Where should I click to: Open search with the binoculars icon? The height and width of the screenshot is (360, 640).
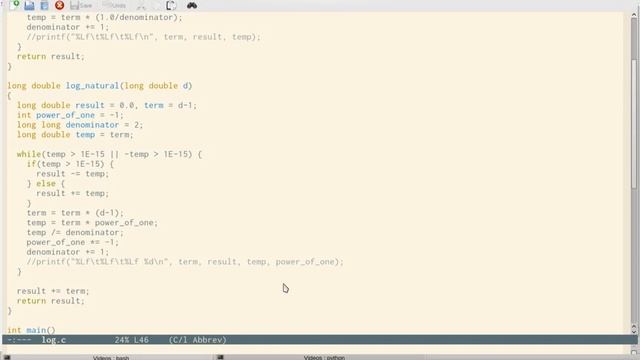pyautogui.click(x=192, y=5)
